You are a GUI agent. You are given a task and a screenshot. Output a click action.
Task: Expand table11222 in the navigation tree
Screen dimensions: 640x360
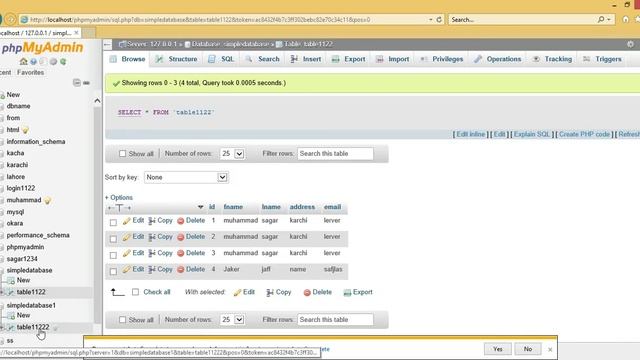(x=2, y=327)
